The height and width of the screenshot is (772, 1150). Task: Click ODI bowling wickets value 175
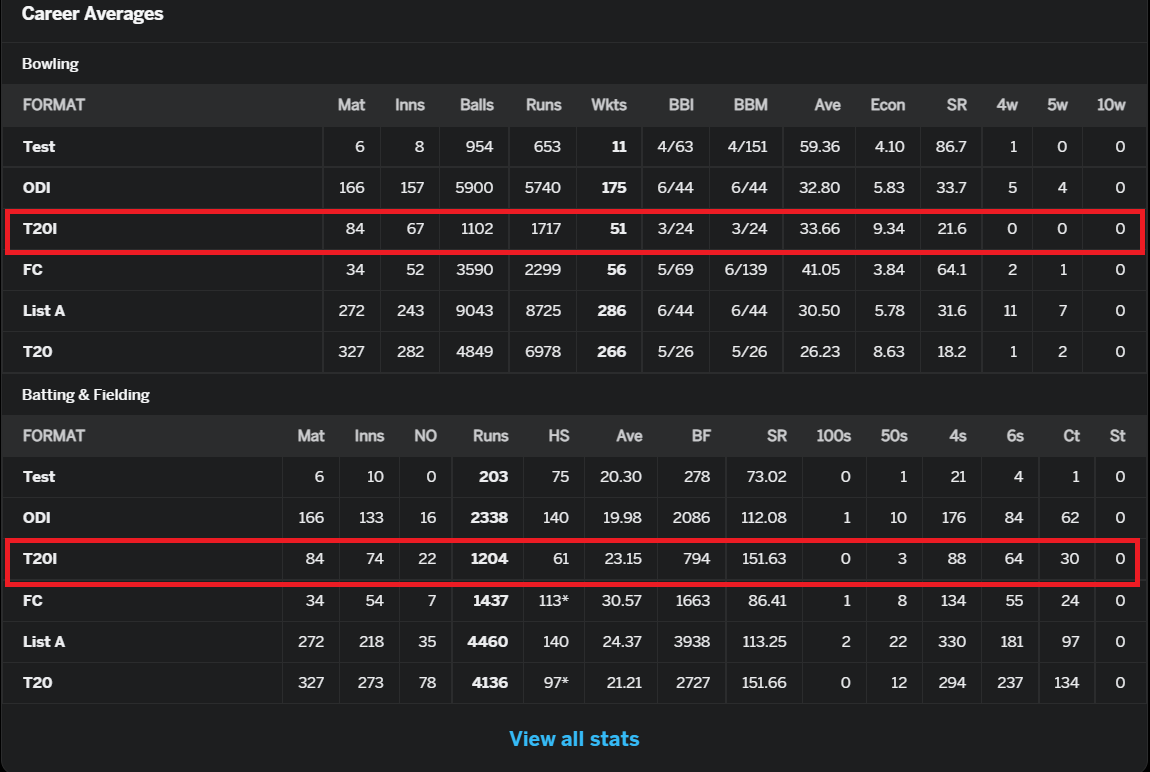[614, 188]
